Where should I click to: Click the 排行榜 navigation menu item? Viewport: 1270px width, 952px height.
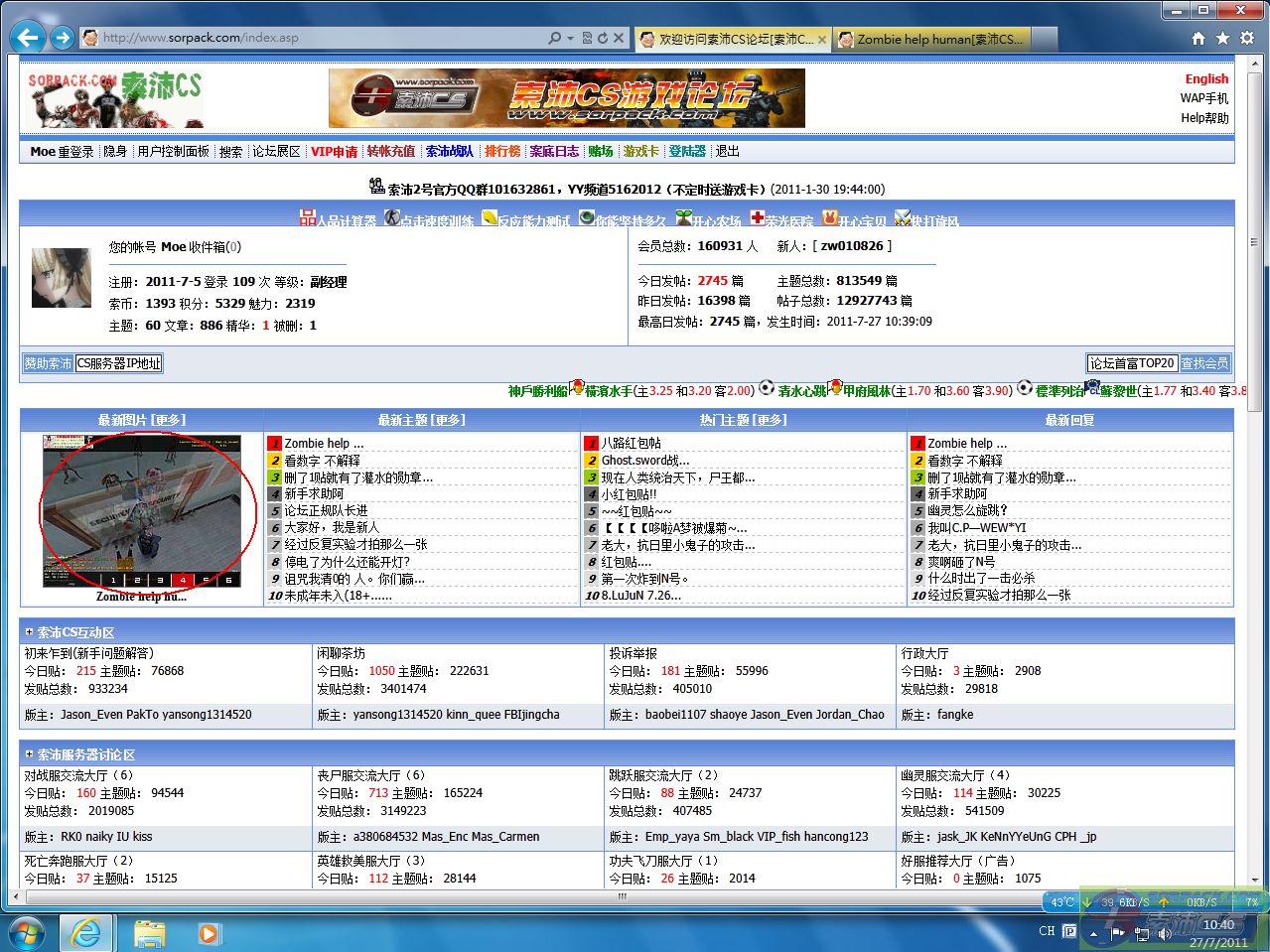tap(502, 152)
